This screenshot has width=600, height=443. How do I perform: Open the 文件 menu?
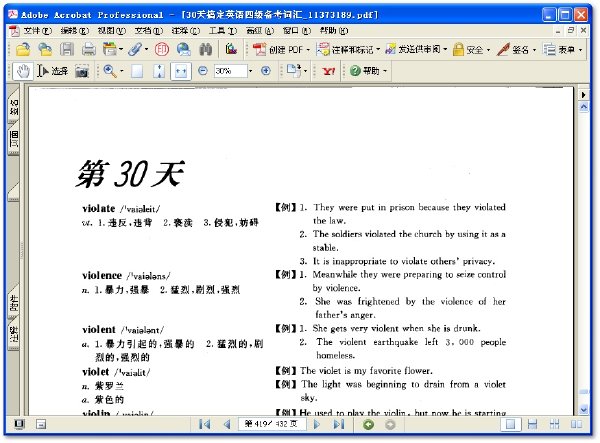[37, 31]
